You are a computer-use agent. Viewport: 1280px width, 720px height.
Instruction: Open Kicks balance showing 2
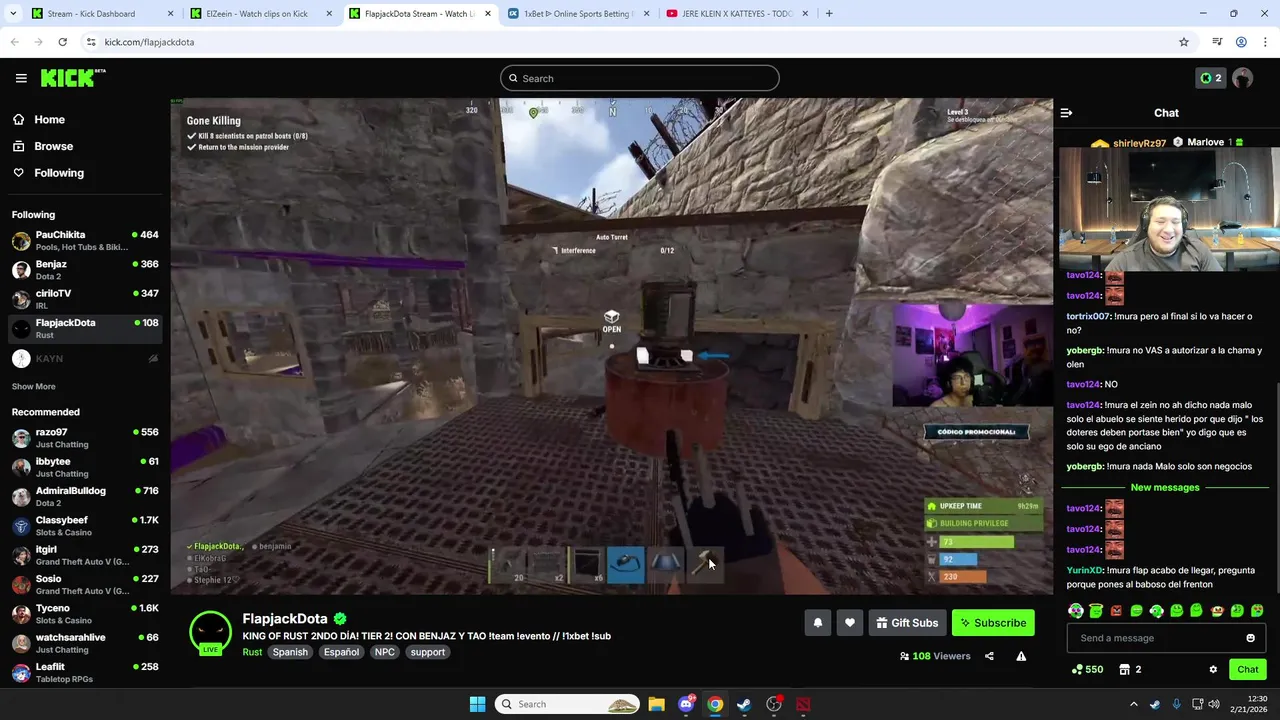tap(1211, 78)
